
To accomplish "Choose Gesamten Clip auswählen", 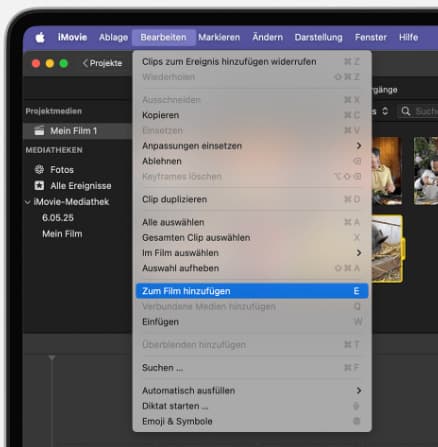I will coord(252,237).
